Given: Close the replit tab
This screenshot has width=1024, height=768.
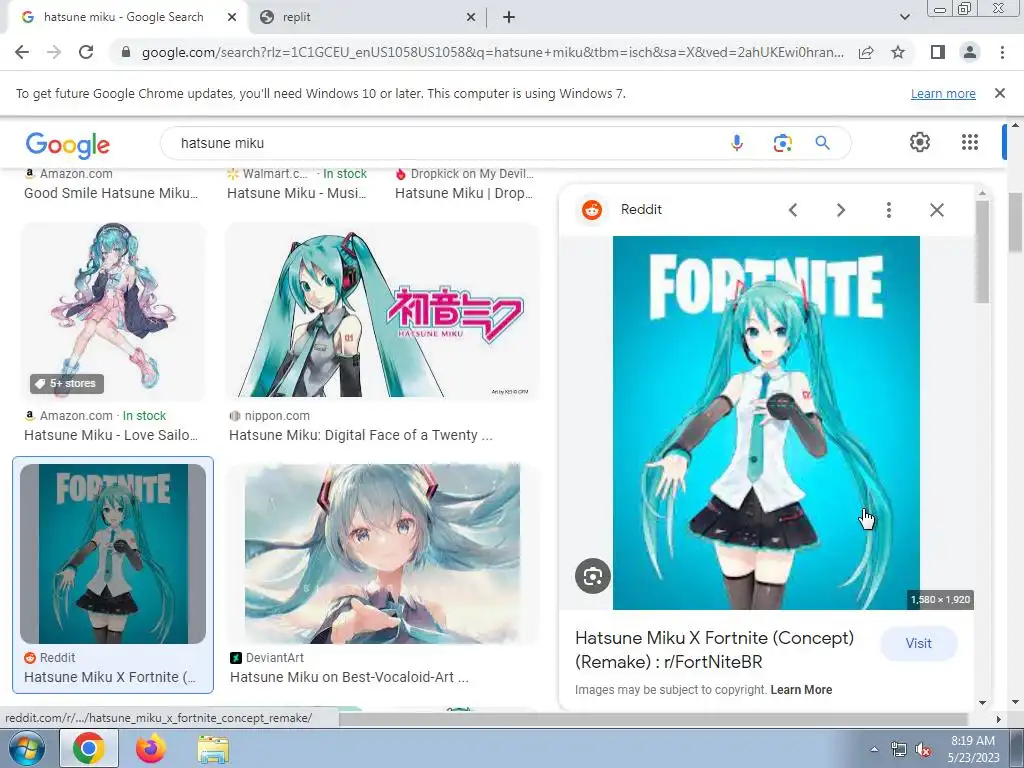Looking at the screenshot, I should 471,18.
